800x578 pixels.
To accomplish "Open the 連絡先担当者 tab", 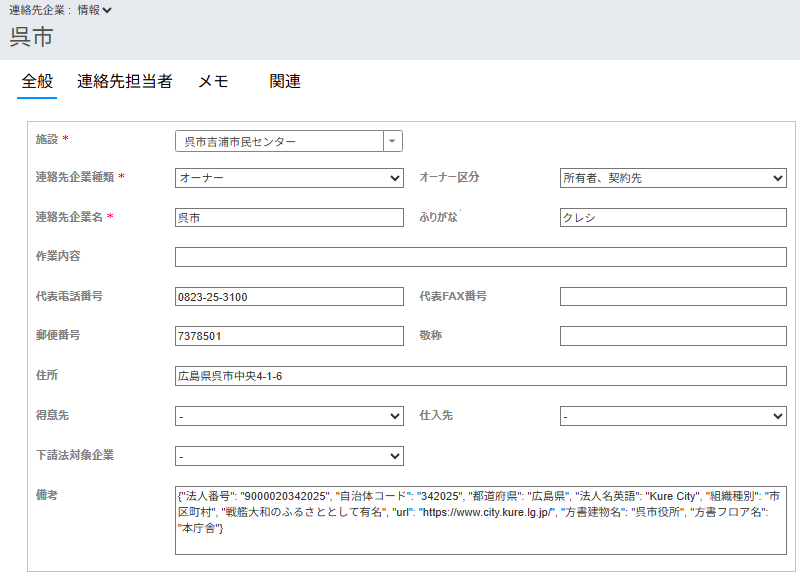I will (x=125, y=81).
